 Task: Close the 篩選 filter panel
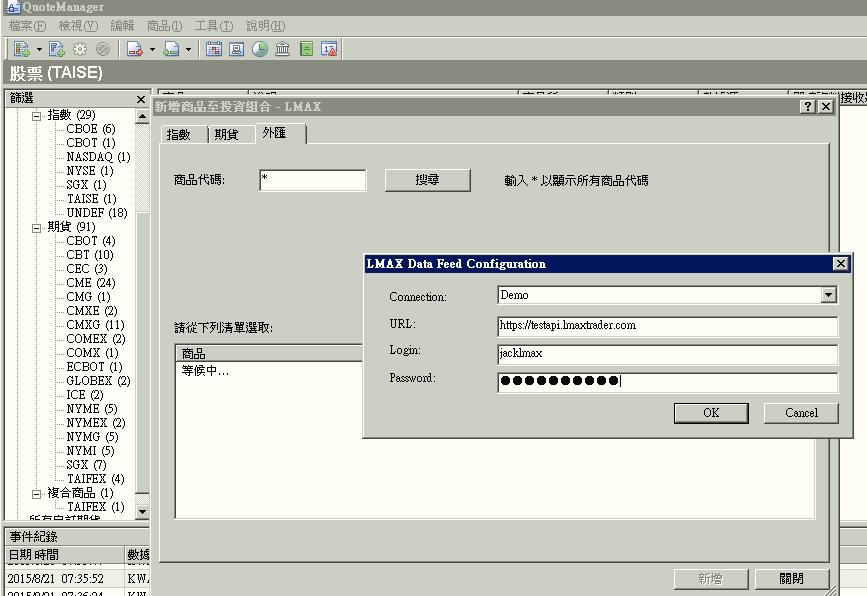pyautogui.click(x=140, y=99)
